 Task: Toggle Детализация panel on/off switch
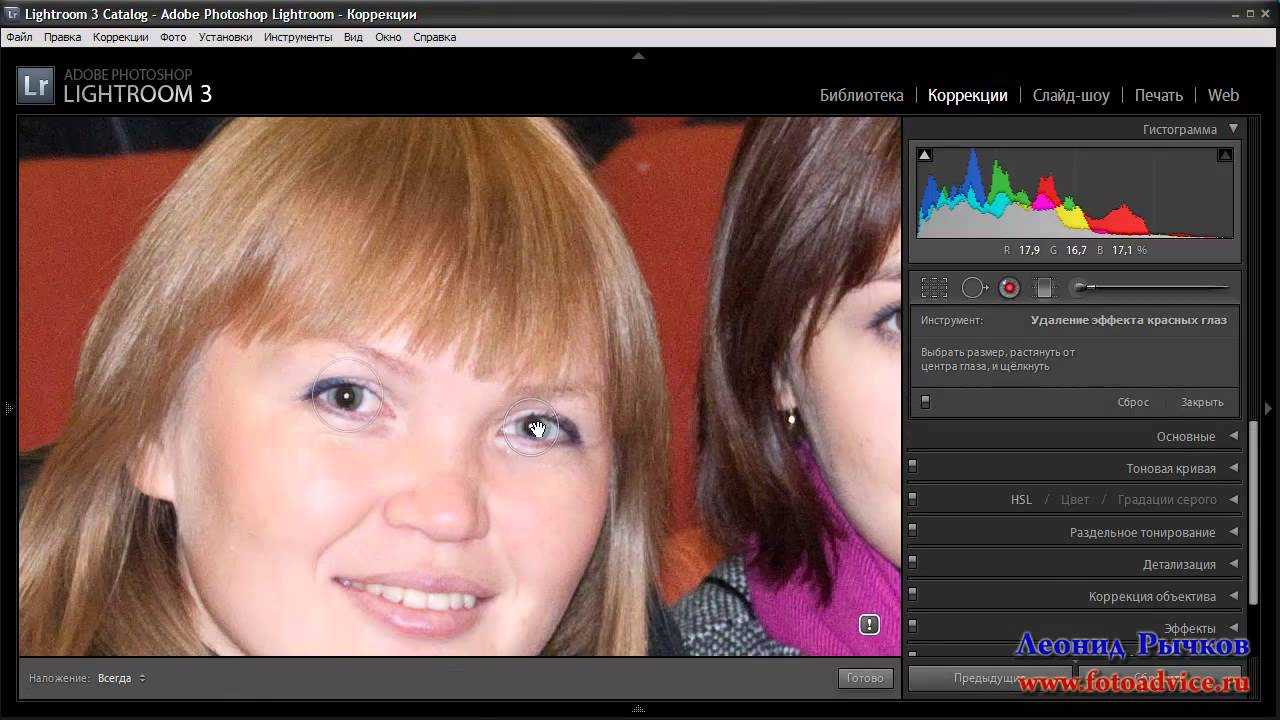click(x=912, y=563)
